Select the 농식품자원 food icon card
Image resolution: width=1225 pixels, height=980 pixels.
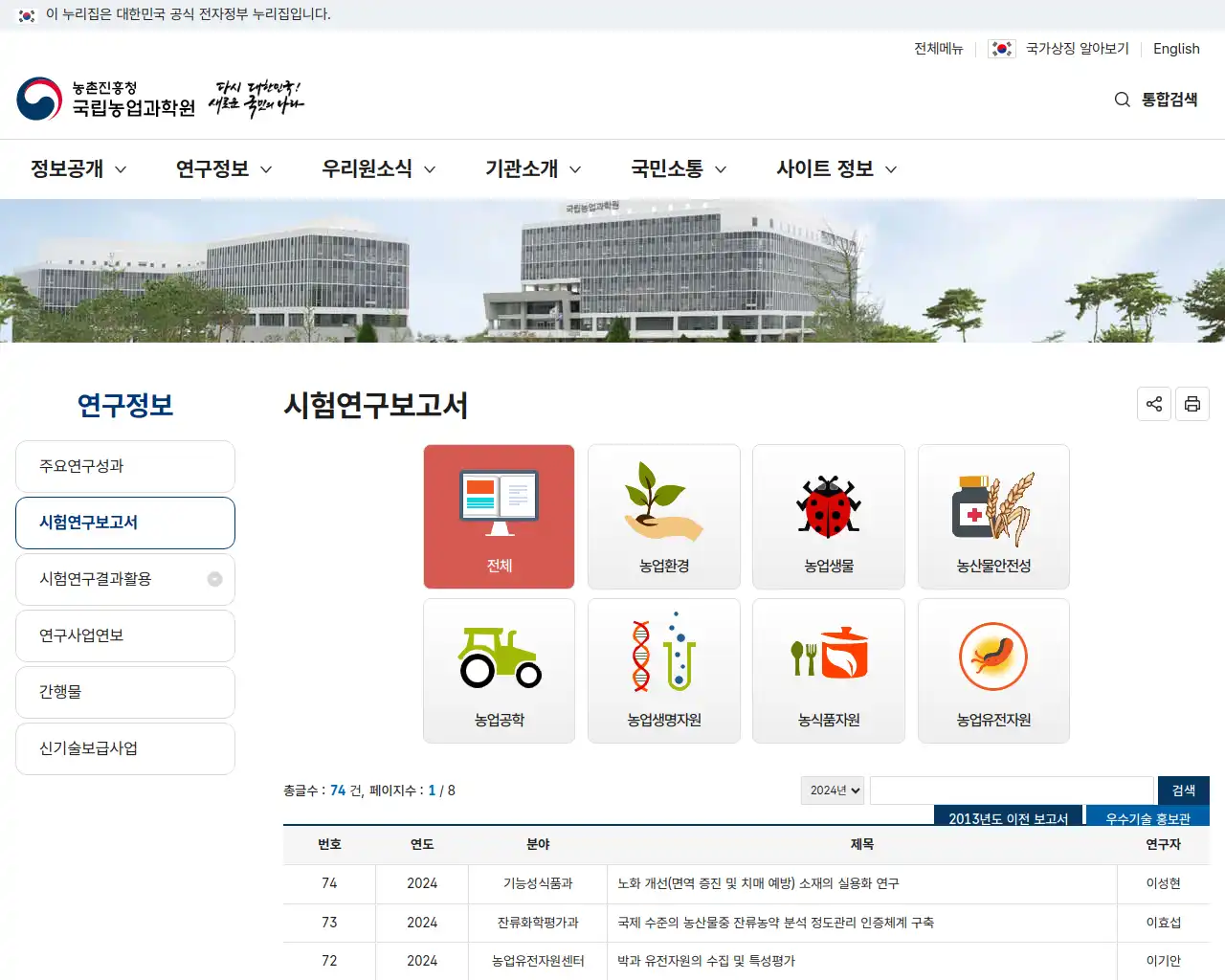[x=829, y=671]
